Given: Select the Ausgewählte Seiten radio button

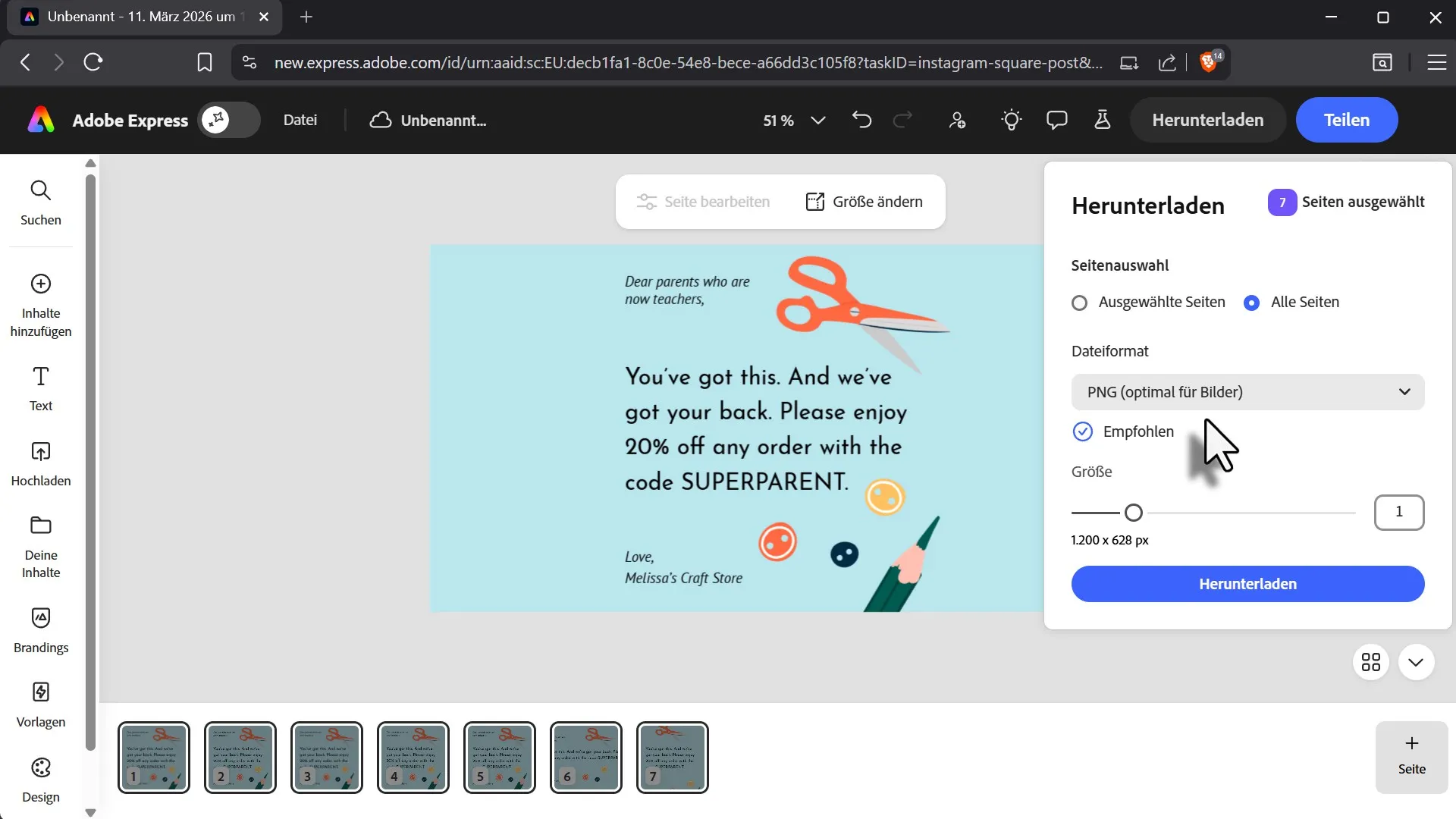Looking at the screenshot, I should pyautogui.click(x=1079, y=303).
